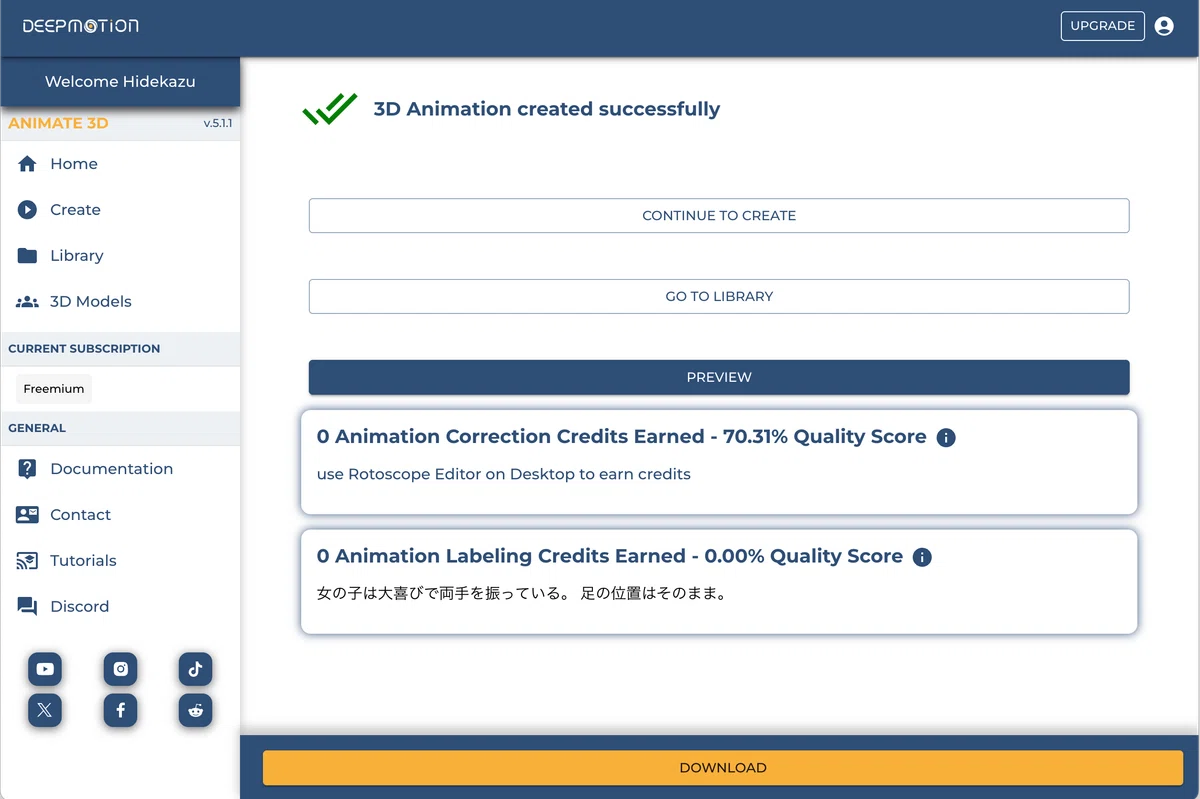The width and height of the screenshot is (1200, 799).
Task: Open the Contact page link
Action: pos(80,515)
